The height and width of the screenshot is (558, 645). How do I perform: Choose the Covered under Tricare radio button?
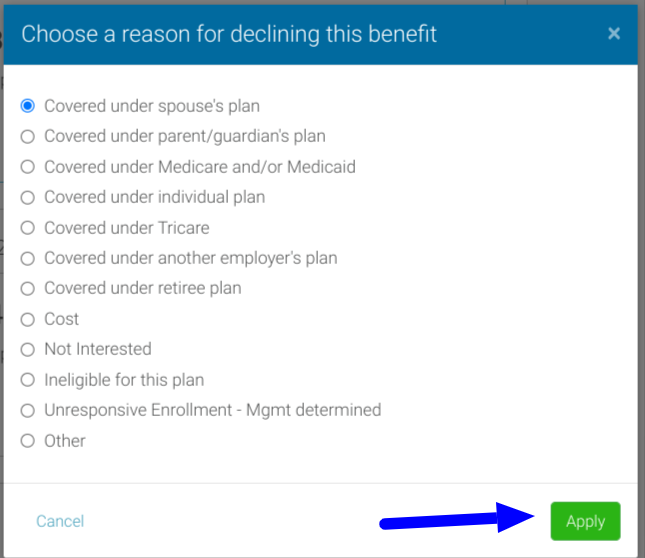[28, 228]
